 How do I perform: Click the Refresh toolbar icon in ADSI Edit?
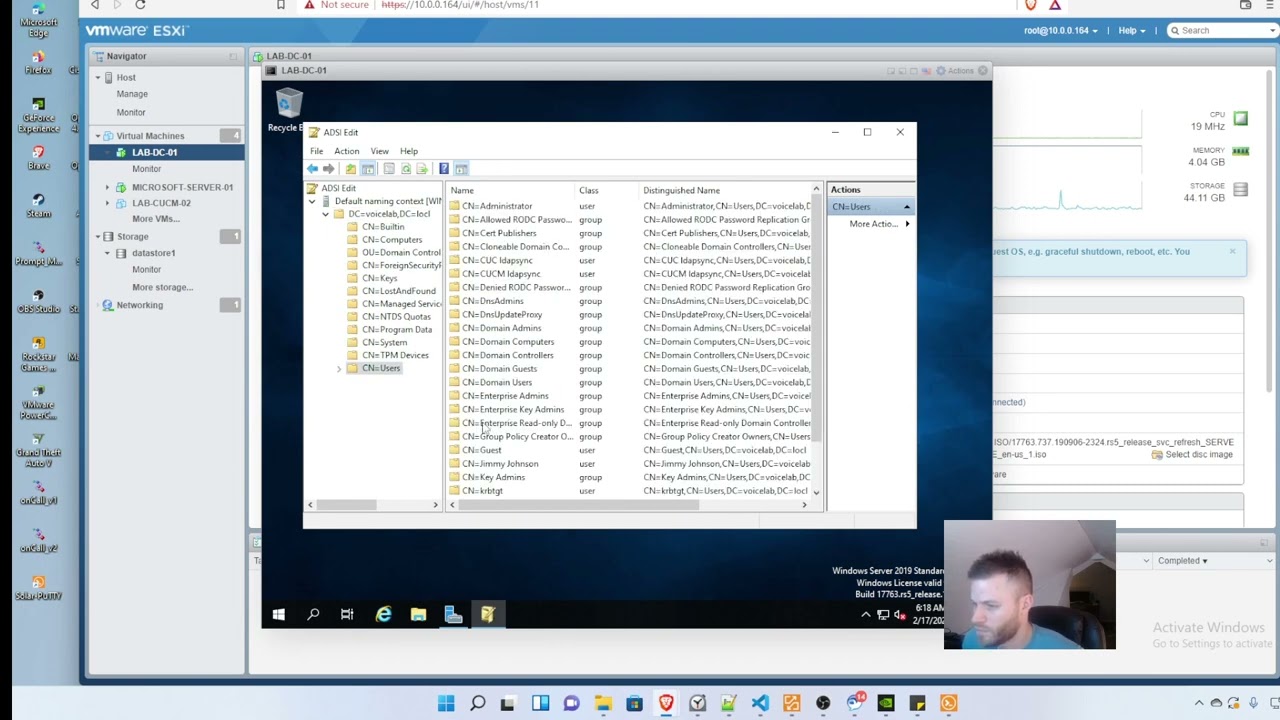406,169
